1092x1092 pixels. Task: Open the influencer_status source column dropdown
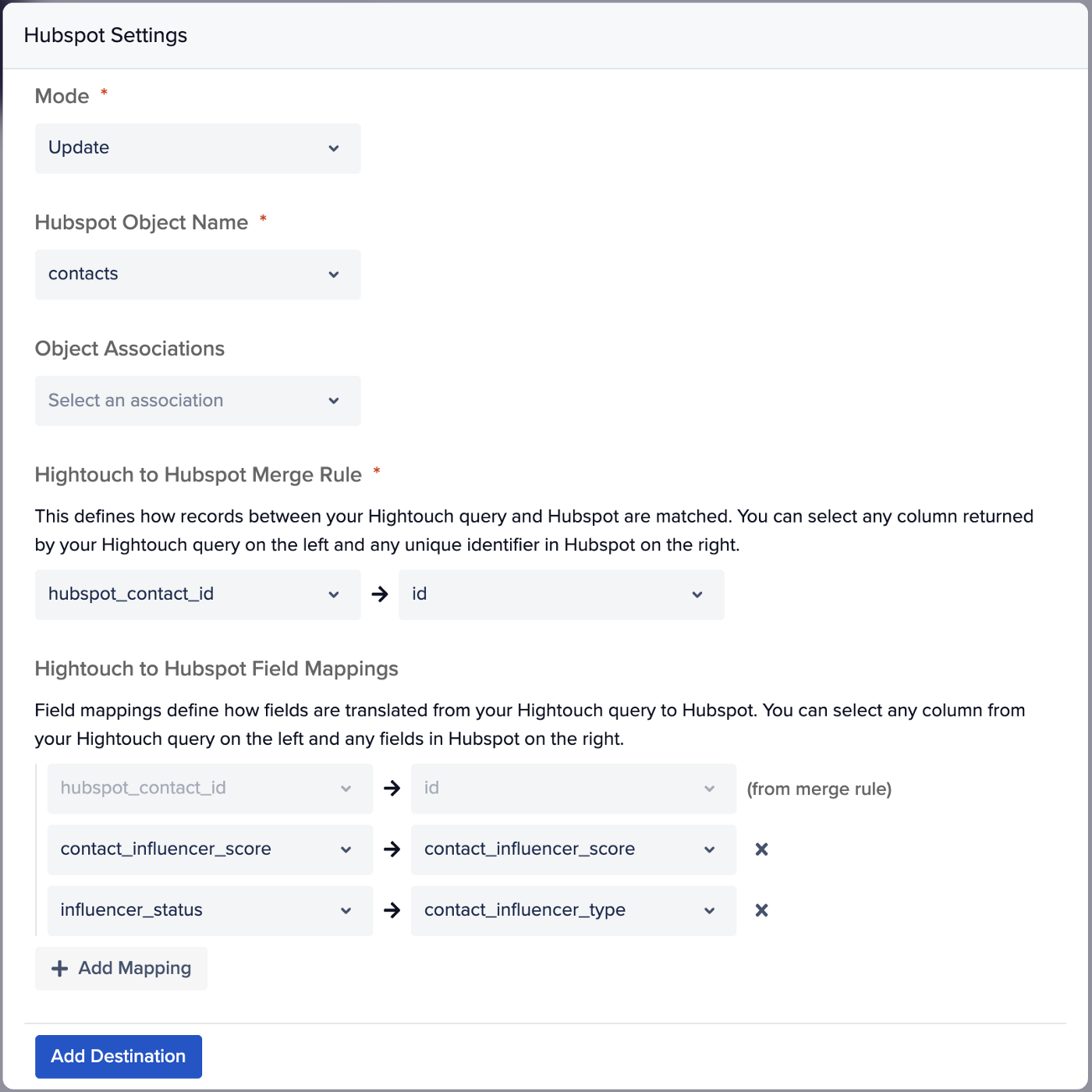pyautogui.click(x=210, y=910)
